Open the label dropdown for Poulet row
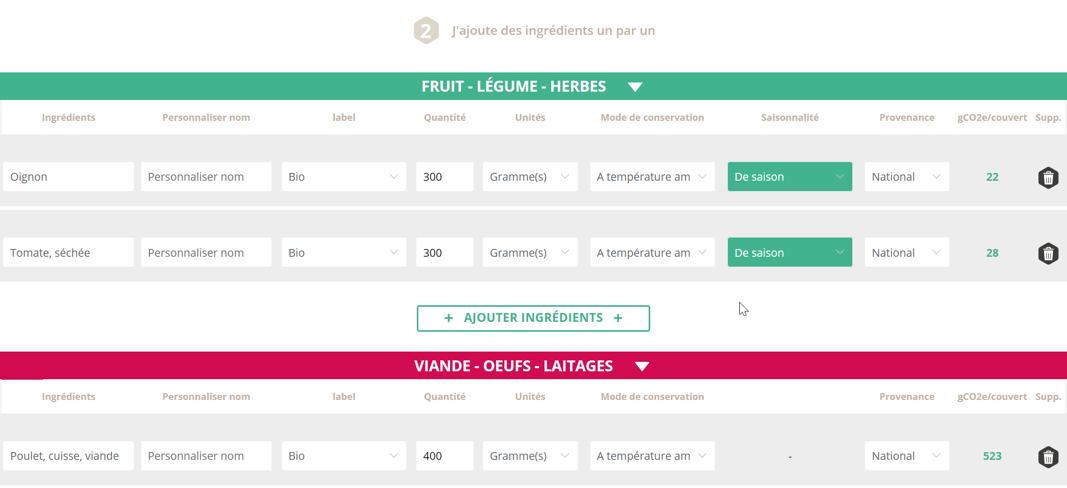This screenshot has height=488, width=1067. point(343,456)
